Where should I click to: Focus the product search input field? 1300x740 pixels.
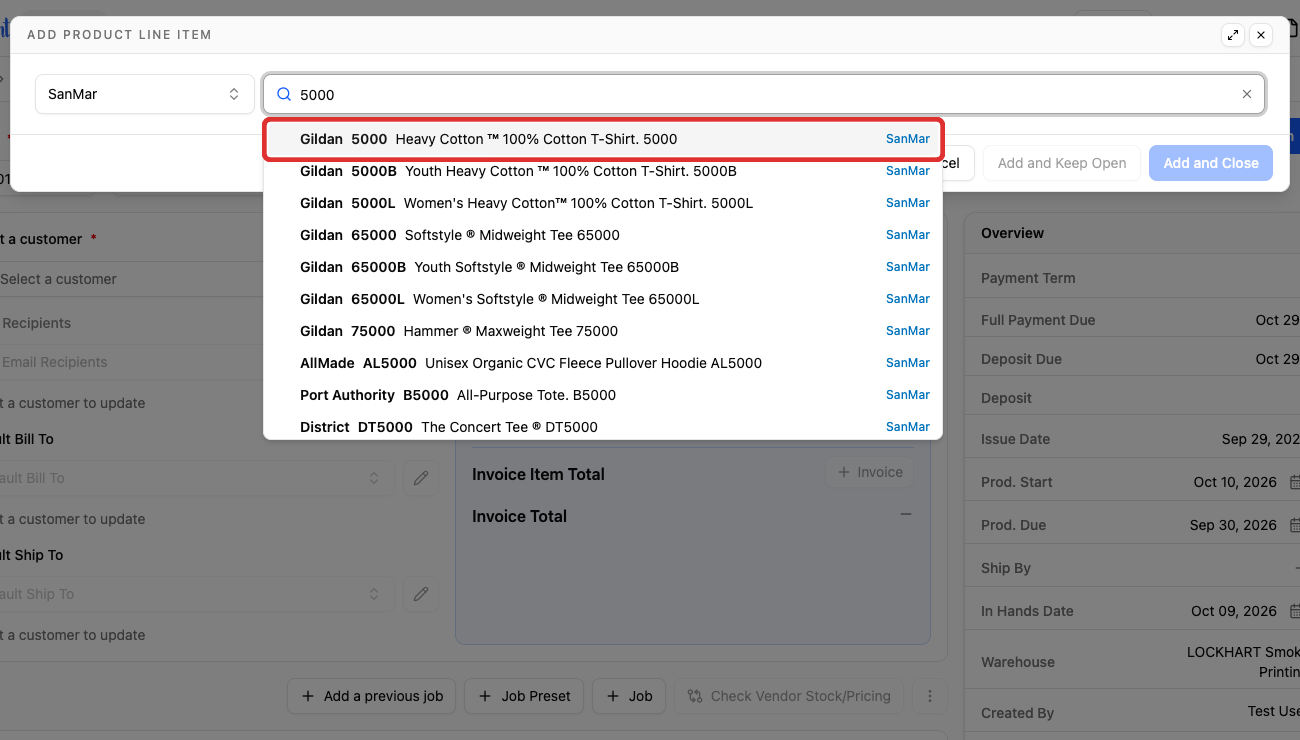point(764,94)
